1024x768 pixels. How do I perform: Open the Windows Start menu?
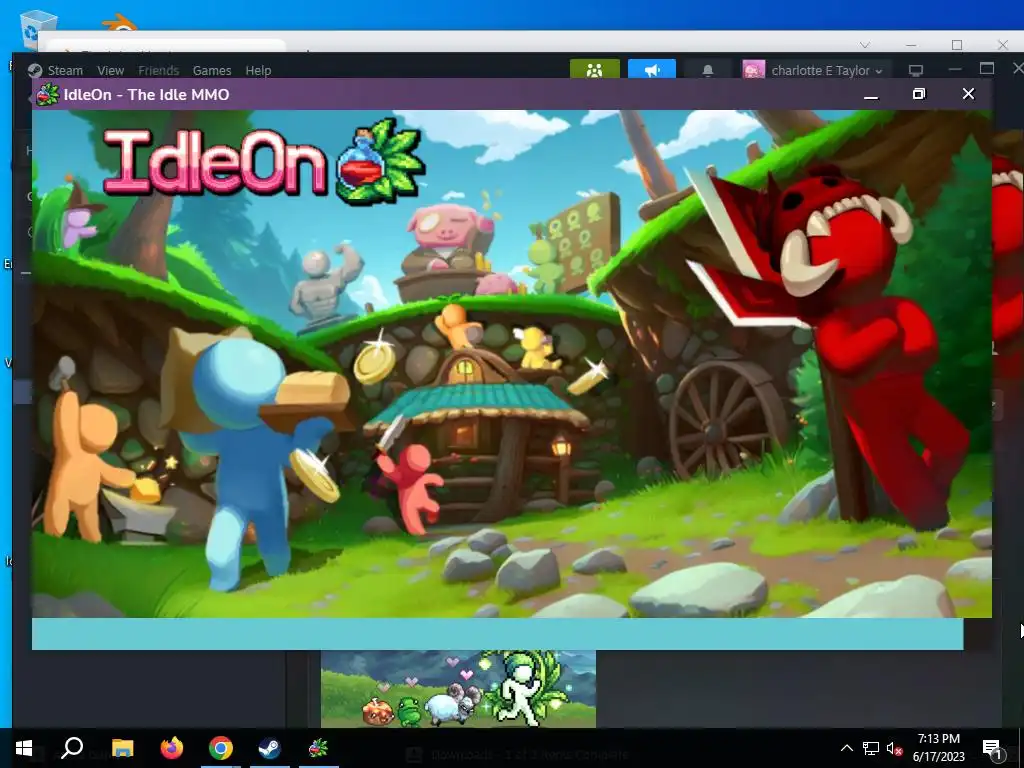pyautogui.click(x=24, y=748)
